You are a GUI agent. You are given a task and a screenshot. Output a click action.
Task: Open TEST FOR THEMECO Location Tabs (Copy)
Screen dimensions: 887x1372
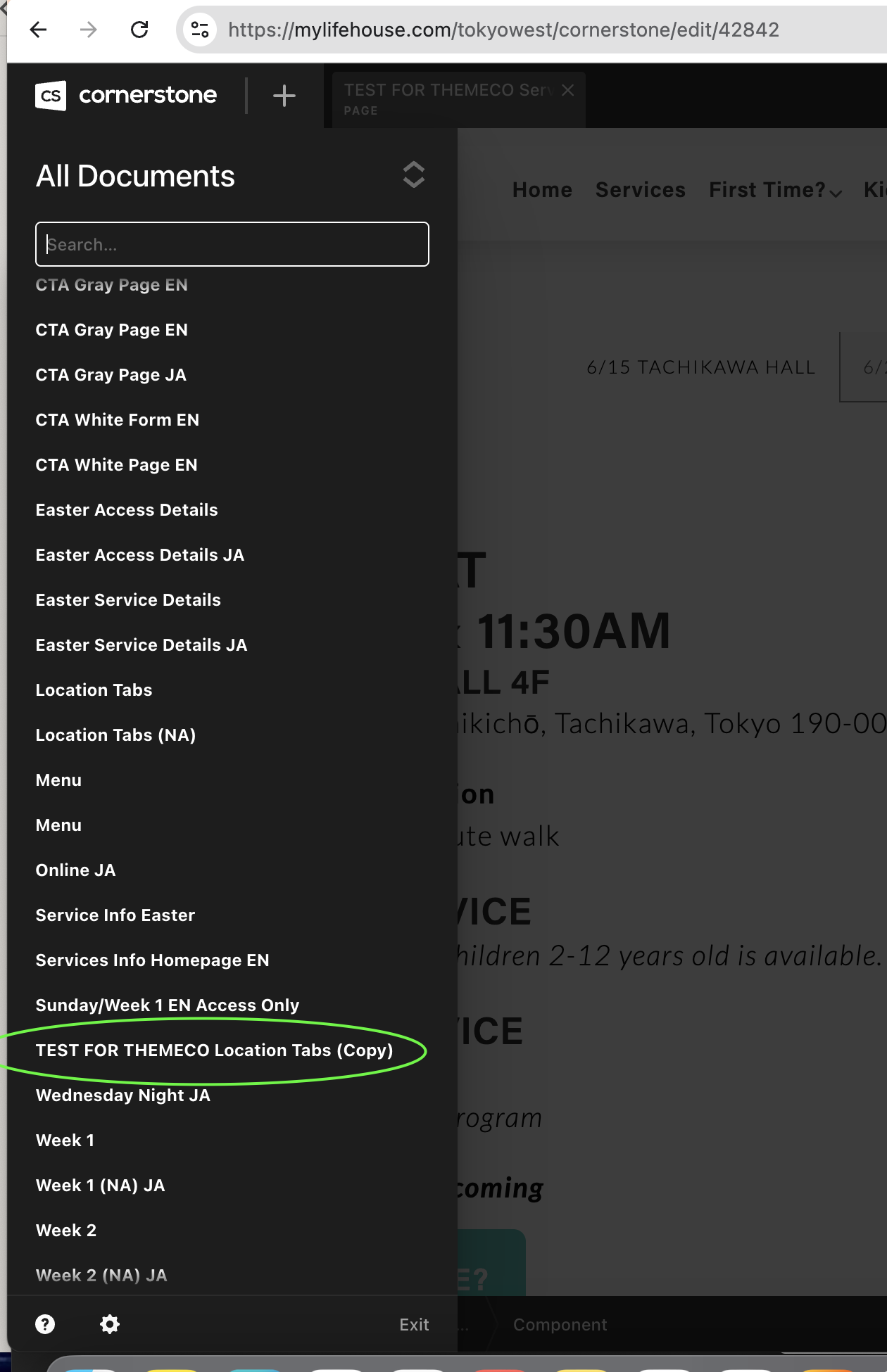(214, 1050)
